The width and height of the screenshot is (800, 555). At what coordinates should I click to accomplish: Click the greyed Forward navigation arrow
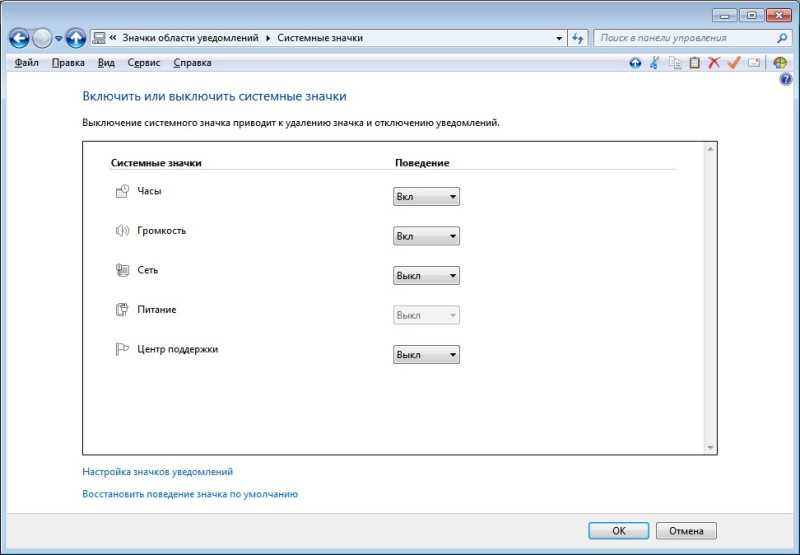coord(42,38)
